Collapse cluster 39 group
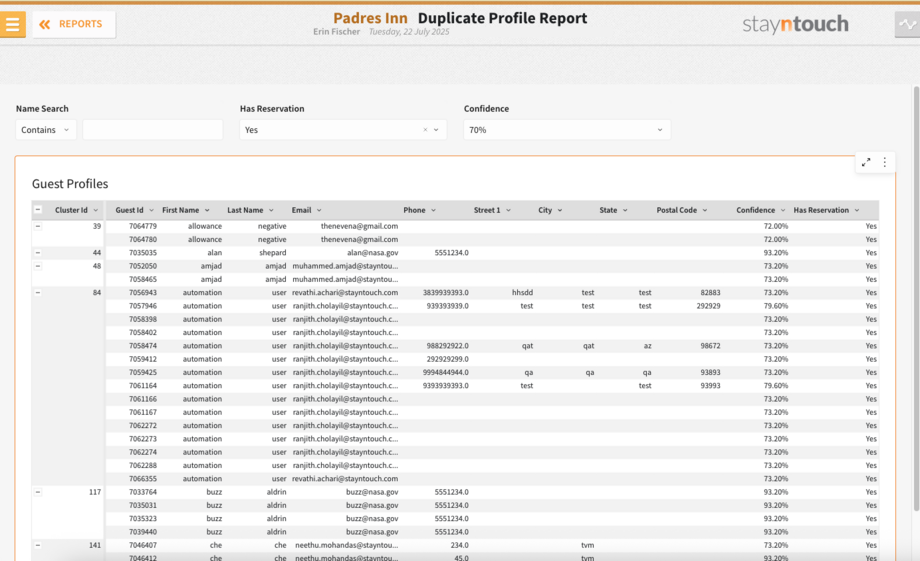This screenshot has height=561, width=920. pos(38,226)
